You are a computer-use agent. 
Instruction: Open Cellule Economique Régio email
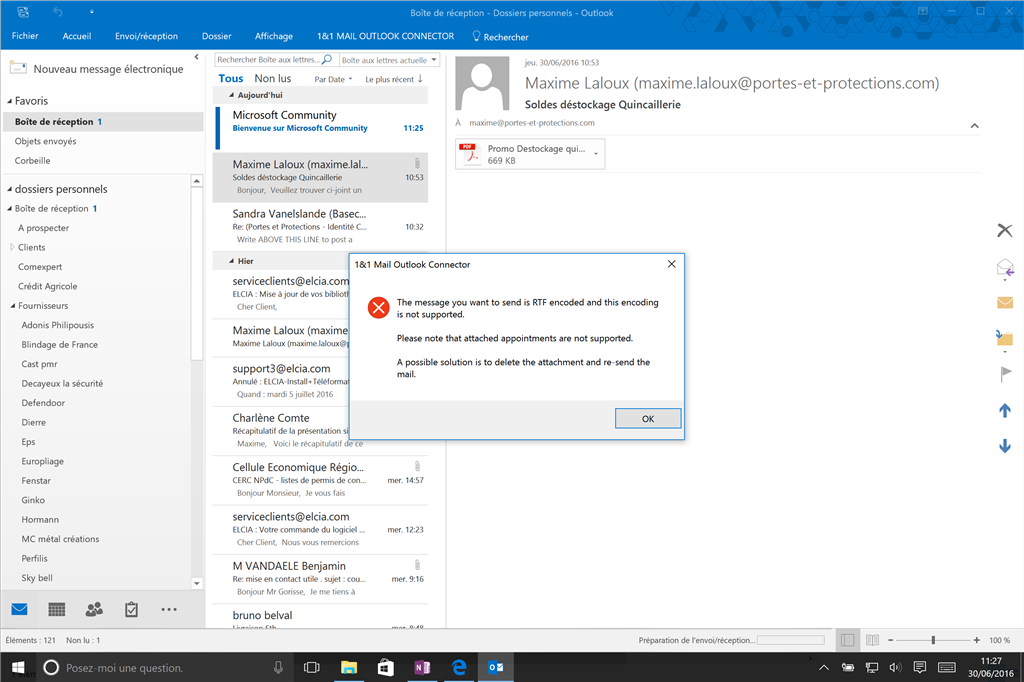pyautogui.click(x=321, y=479)
